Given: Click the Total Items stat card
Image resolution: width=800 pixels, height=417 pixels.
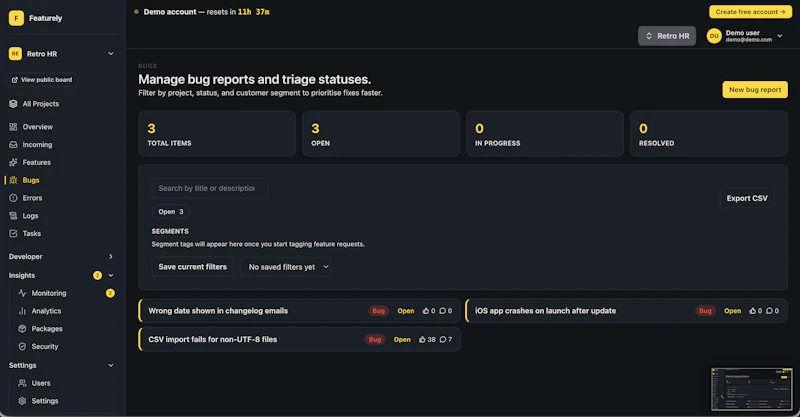Looking at the screenshot, I should (x=217, y=134).
